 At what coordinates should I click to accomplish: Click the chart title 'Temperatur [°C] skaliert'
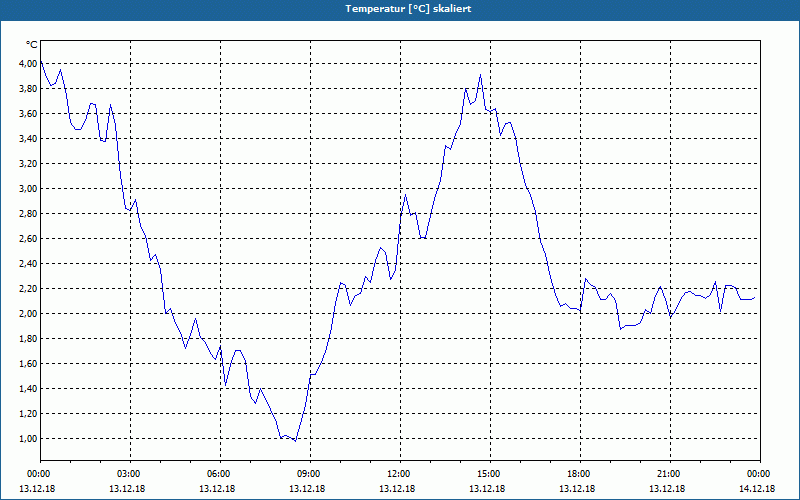pos(408,9)
